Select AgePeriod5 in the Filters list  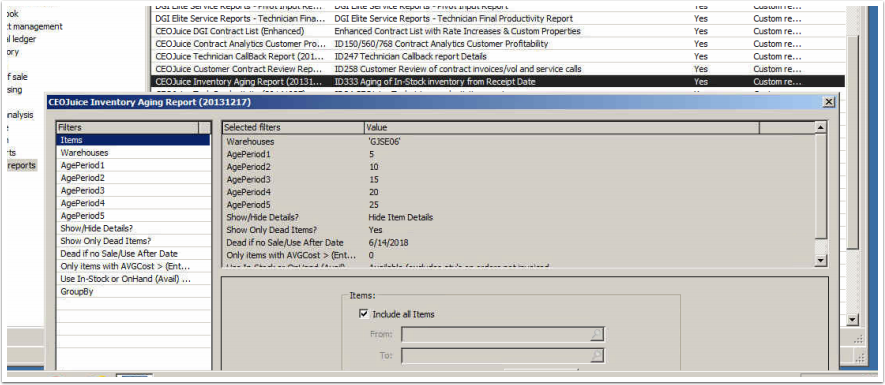tap(133, 216)
